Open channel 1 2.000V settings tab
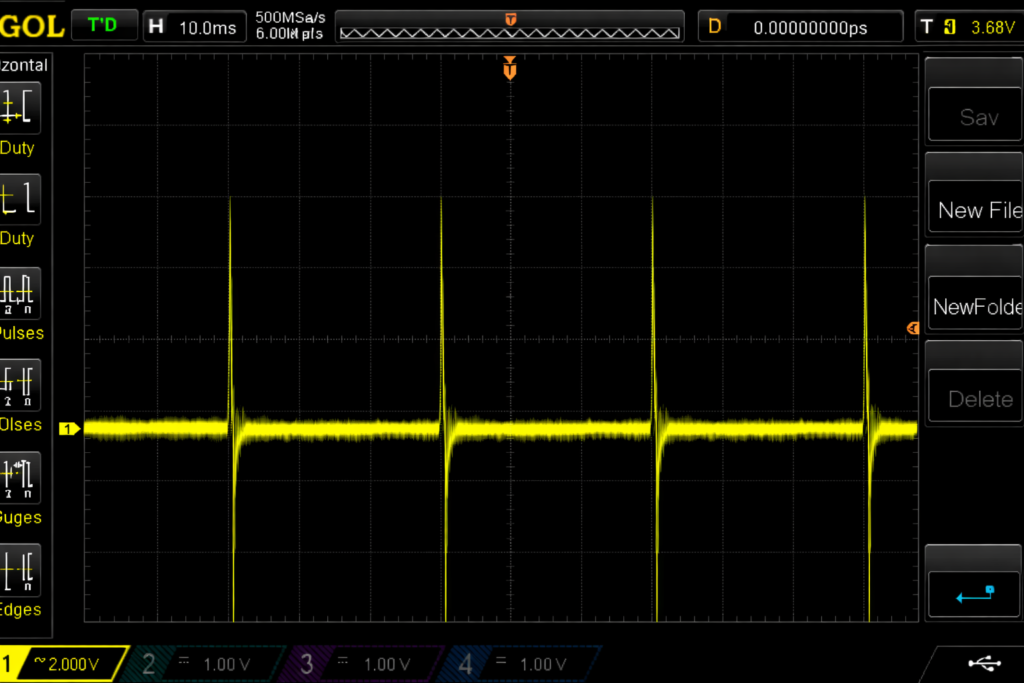 pyautogui.click(x=60, y=664)
